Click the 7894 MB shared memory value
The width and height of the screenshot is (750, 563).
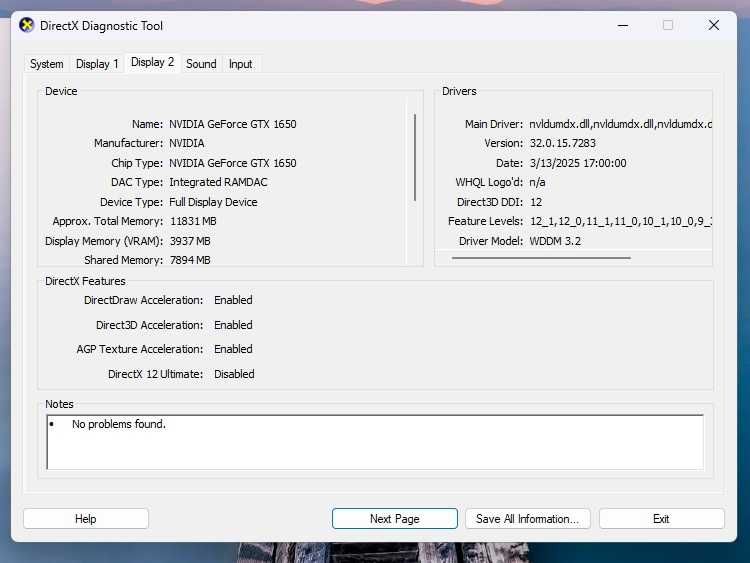(190, 260)
